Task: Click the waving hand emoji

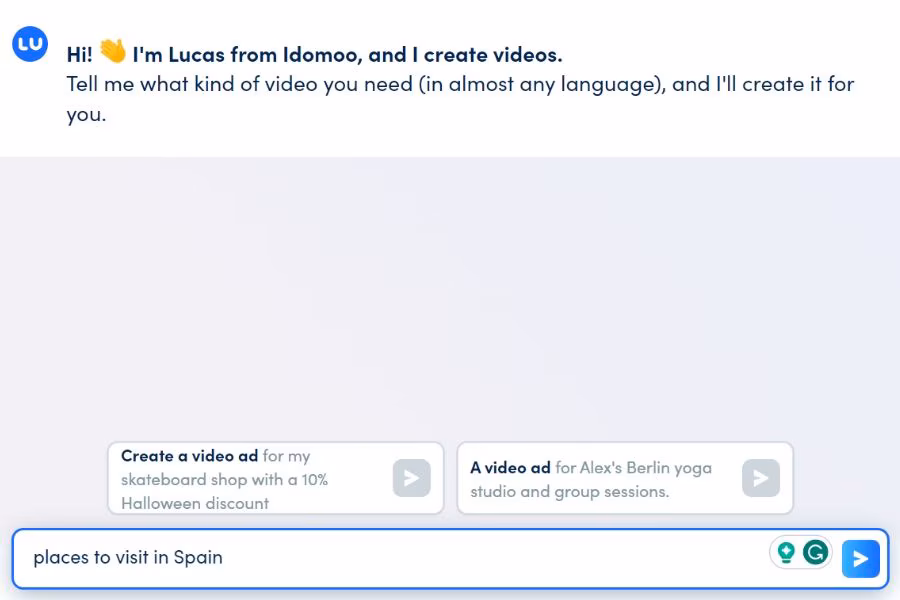Action: [113, 52]
